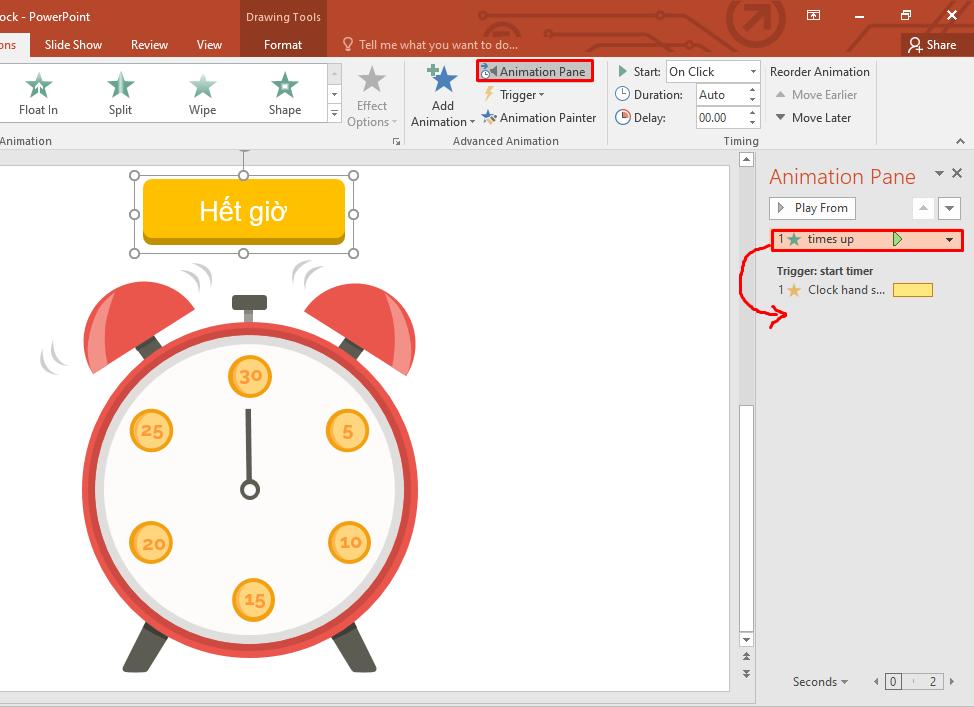Click the Delay input field
The image size is (974, 707).
(x=720, y=117)
